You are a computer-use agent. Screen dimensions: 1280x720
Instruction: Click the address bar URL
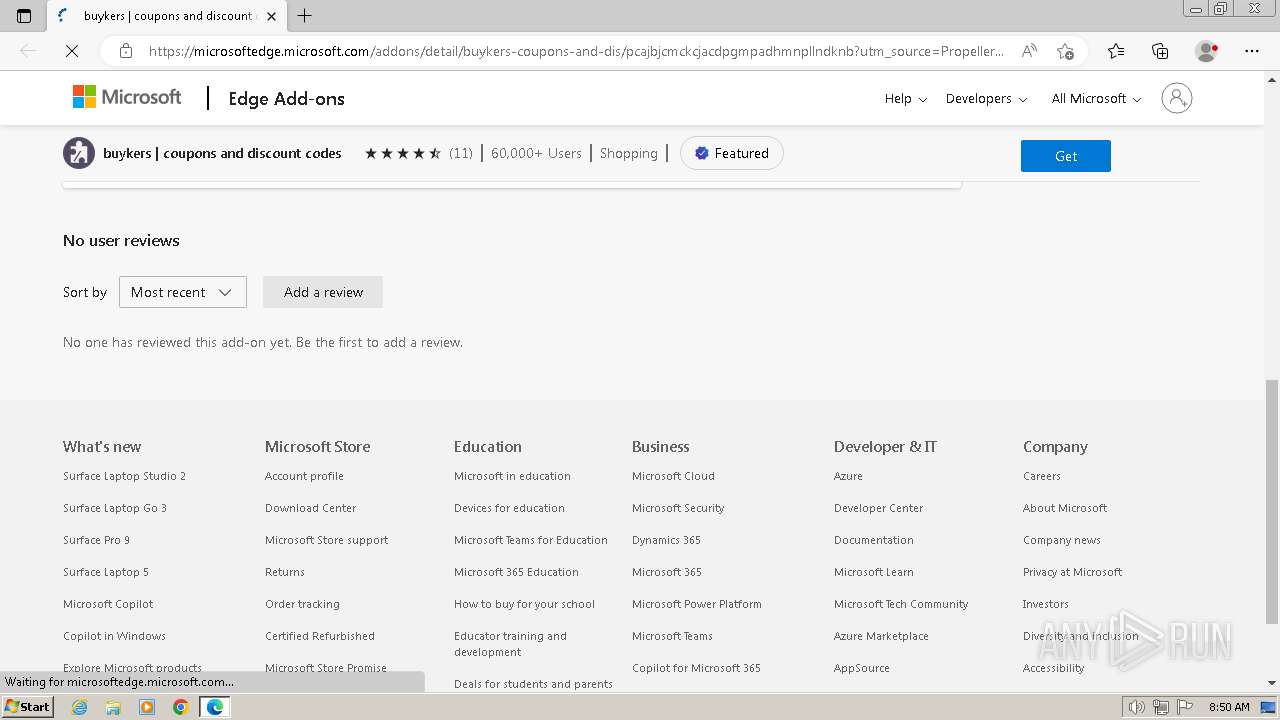click(576, 51)
